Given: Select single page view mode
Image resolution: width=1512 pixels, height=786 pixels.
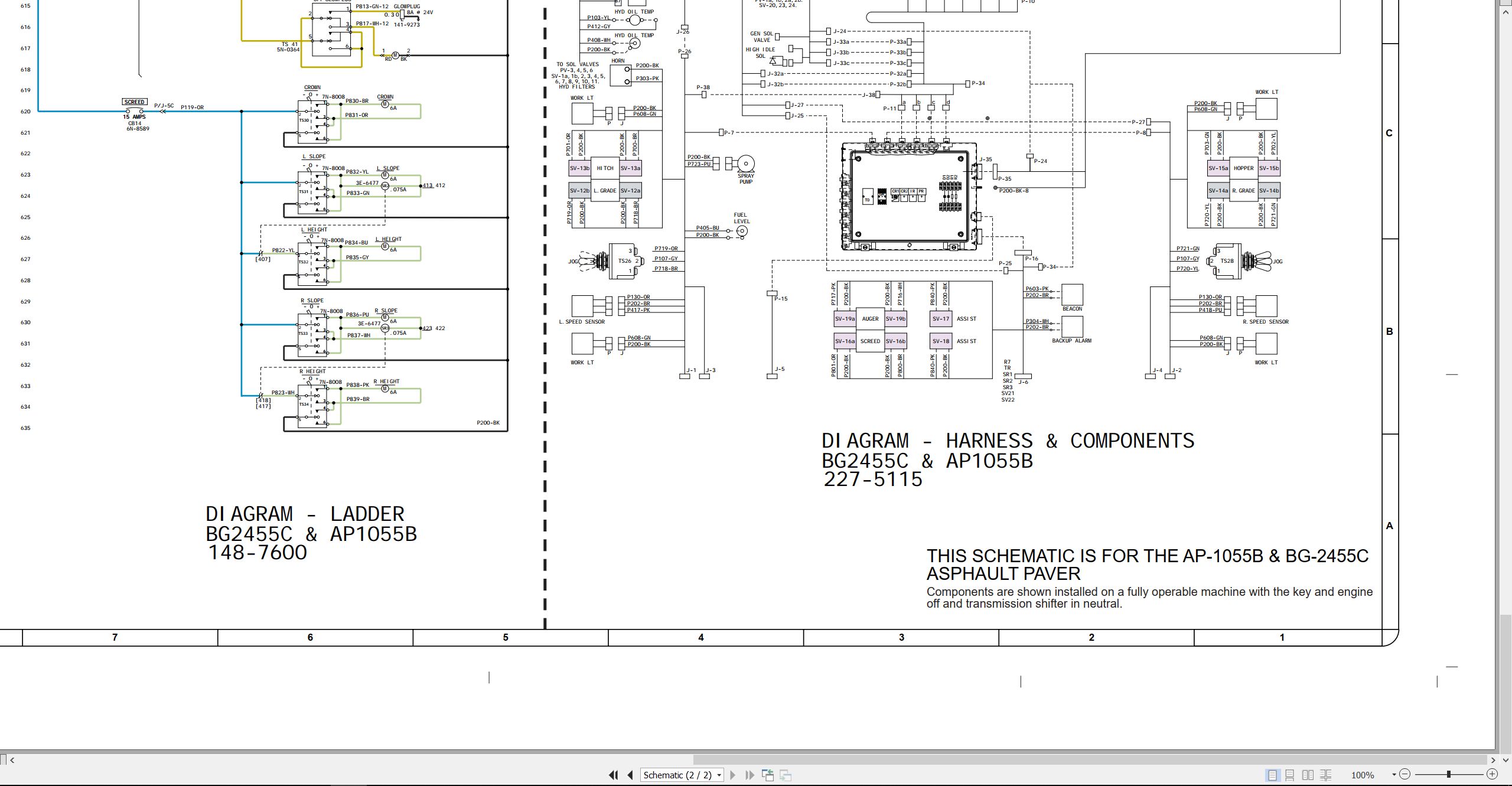Looking at the screenshot, I should coord(1273,775).
